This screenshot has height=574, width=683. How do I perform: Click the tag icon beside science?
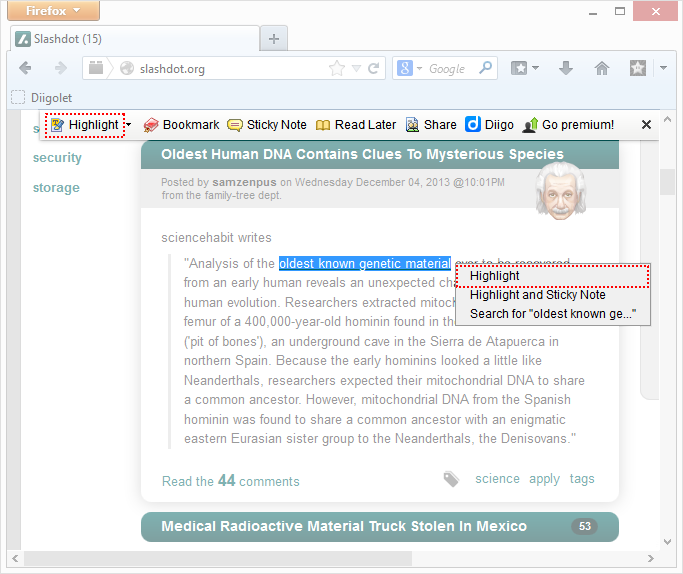pos(451,479)
